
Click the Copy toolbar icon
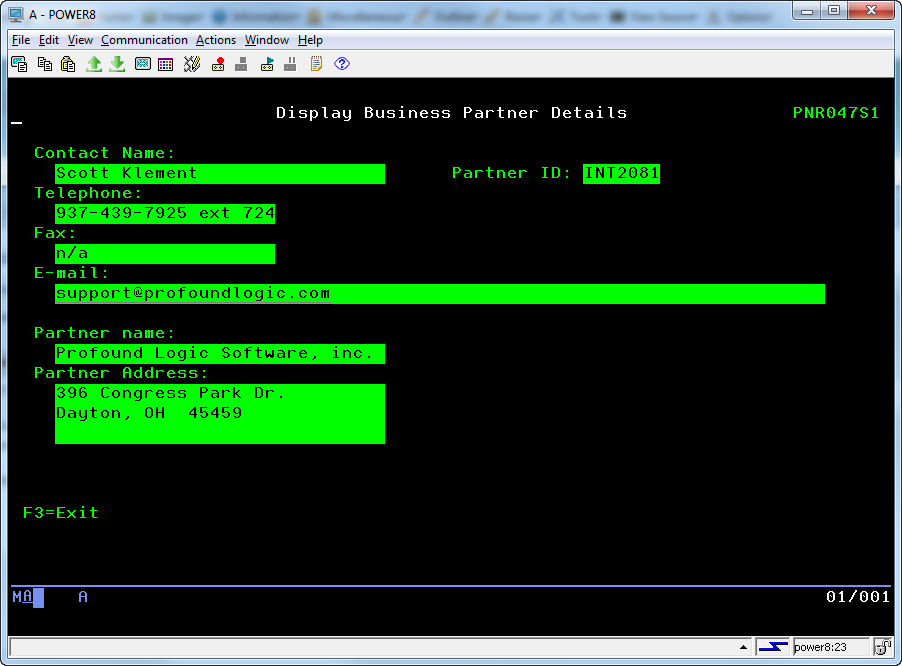point(44,64)
